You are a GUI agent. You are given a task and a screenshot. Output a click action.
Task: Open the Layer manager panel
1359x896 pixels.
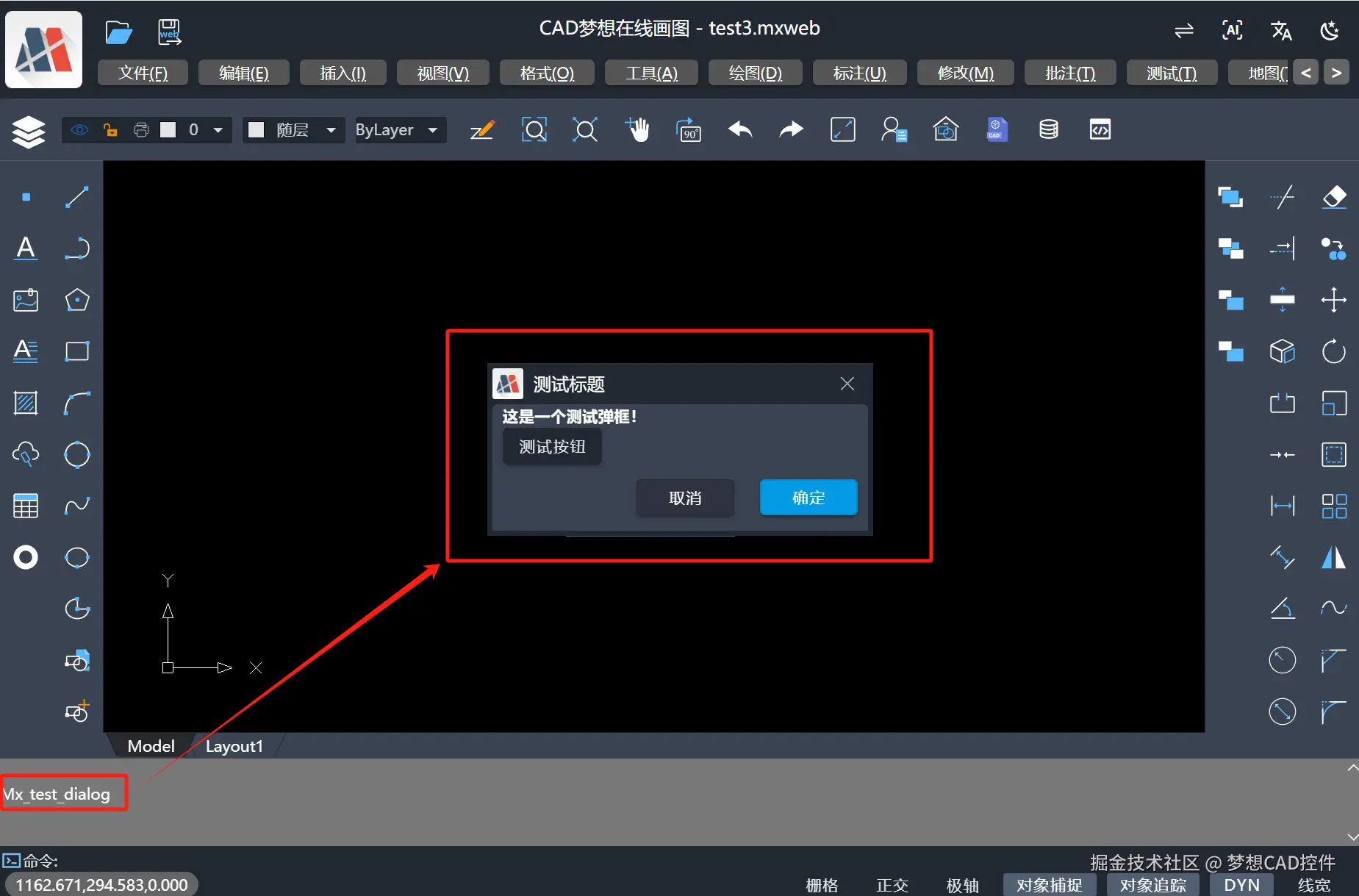pyautogui.click(x=28, y=131)
